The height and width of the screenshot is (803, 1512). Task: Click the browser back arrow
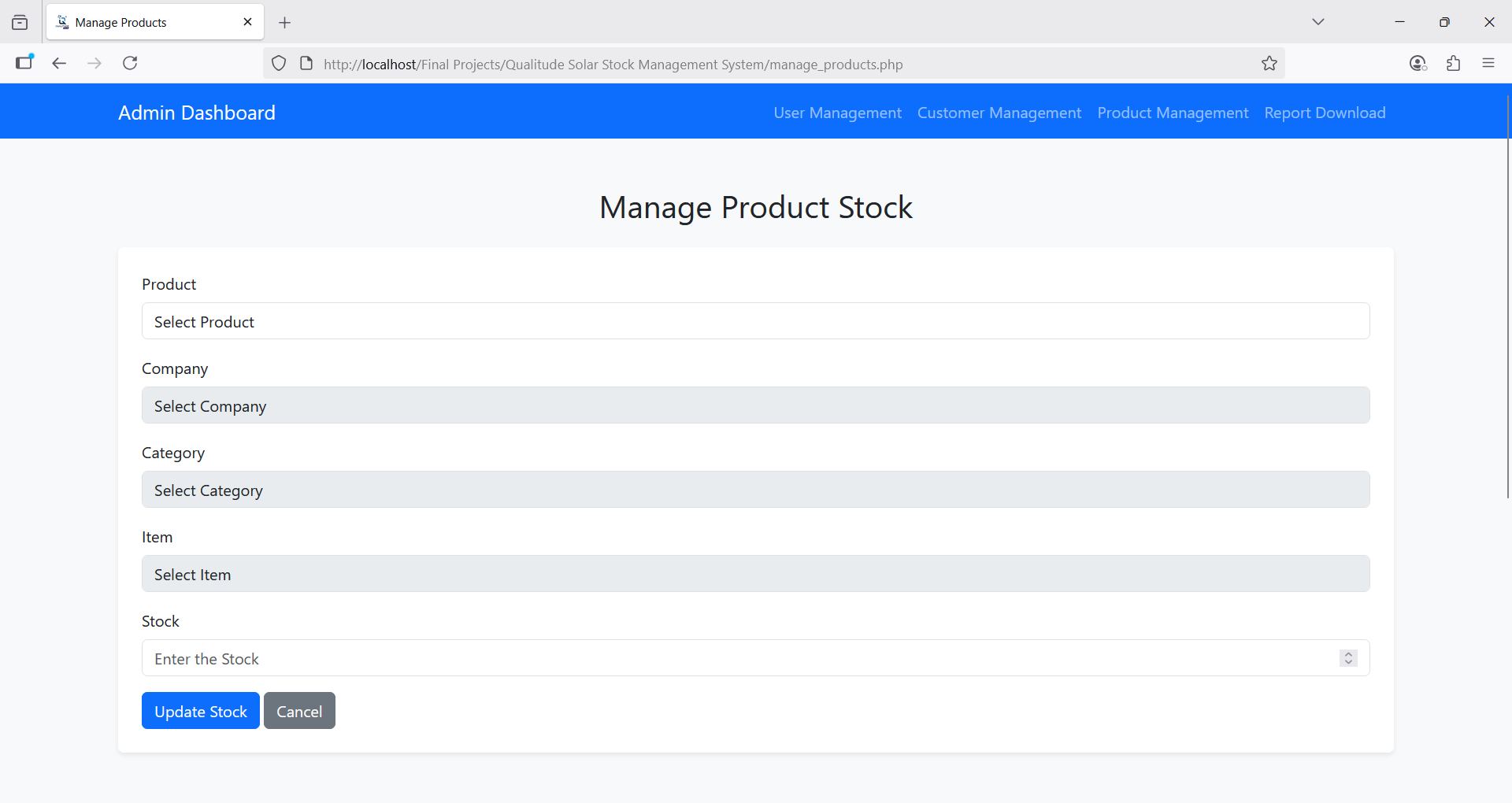pos(59,64)
